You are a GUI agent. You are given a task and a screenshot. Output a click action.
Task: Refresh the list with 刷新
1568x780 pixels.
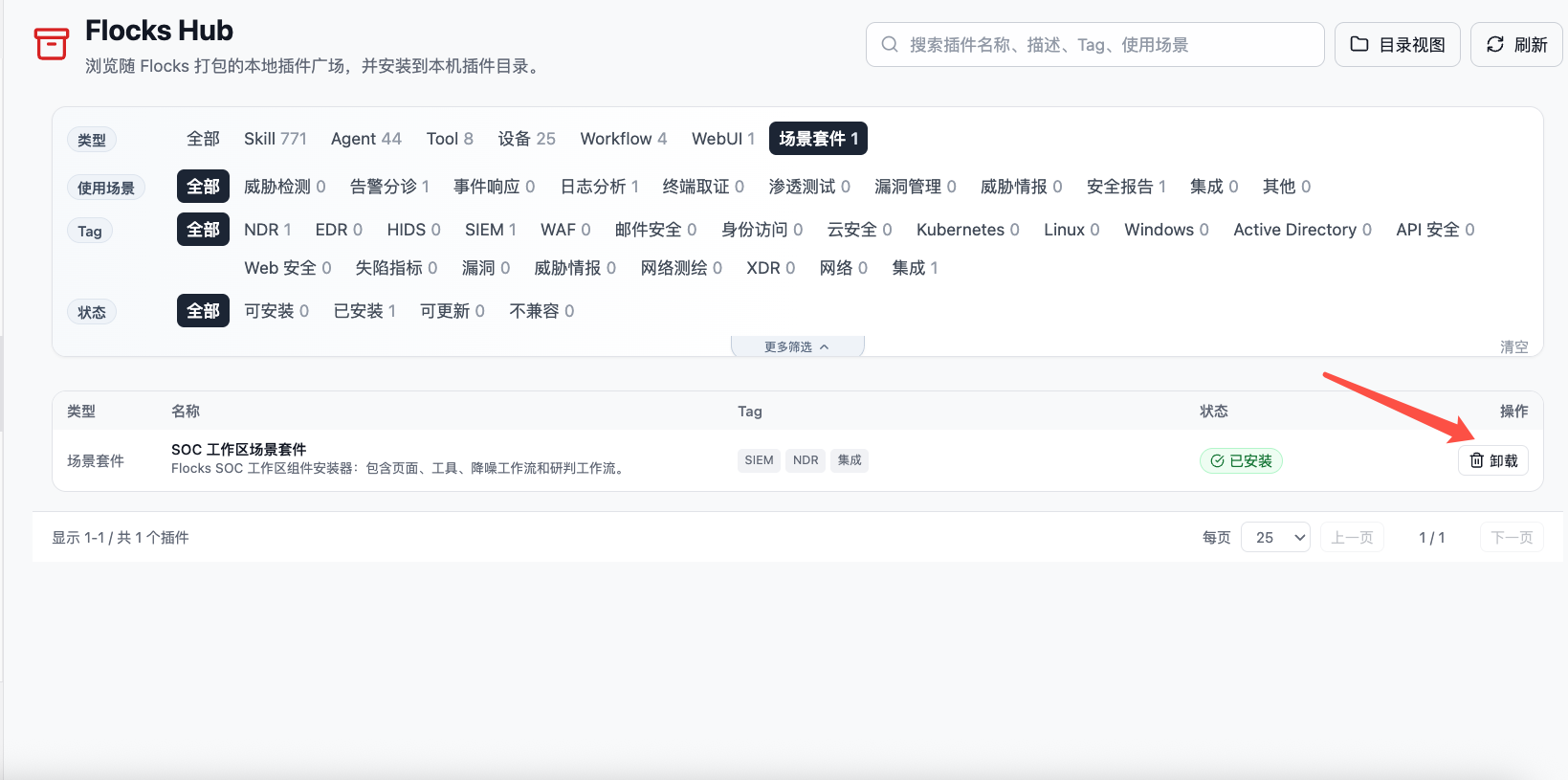tap(1516, 45)
